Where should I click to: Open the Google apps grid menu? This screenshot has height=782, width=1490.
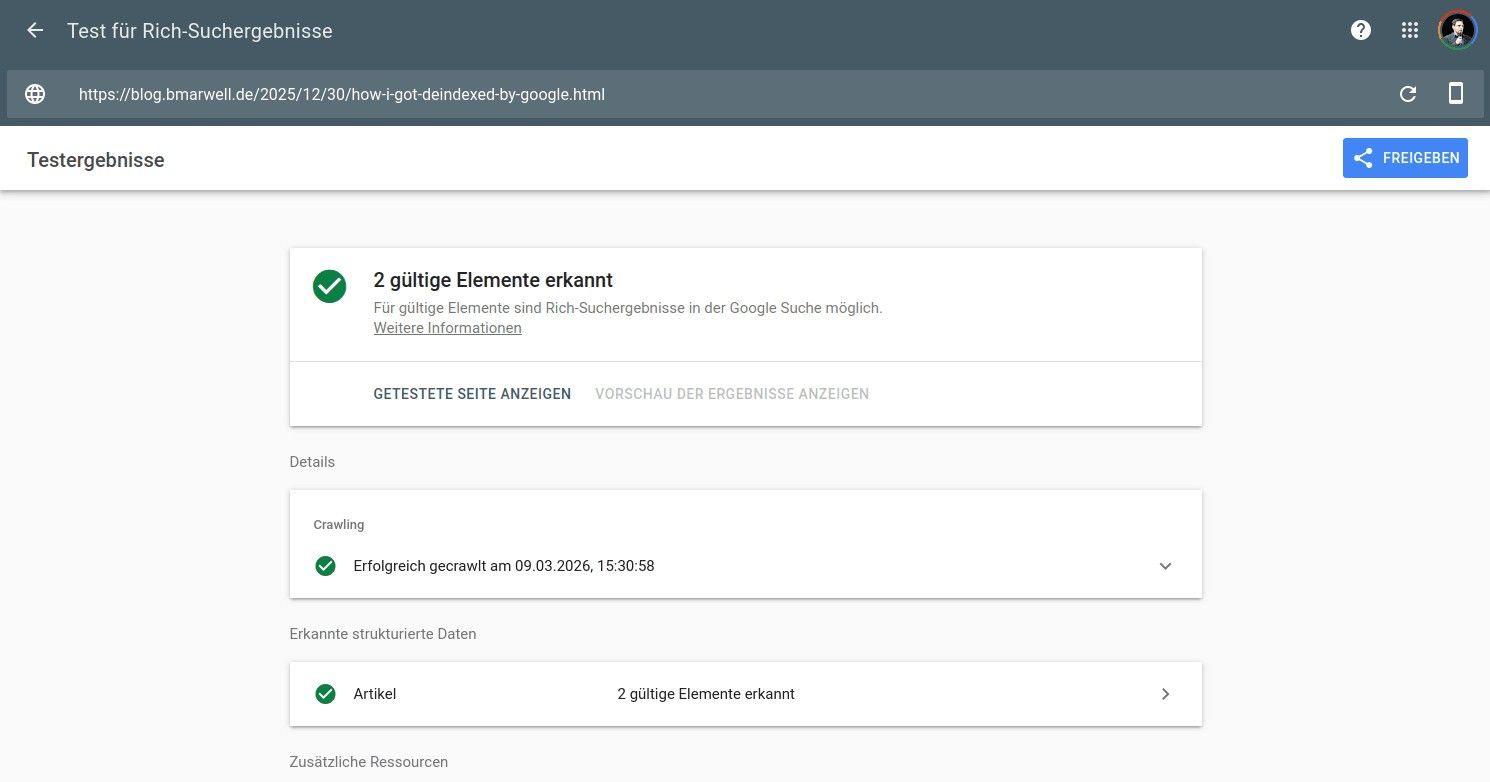1410,30
